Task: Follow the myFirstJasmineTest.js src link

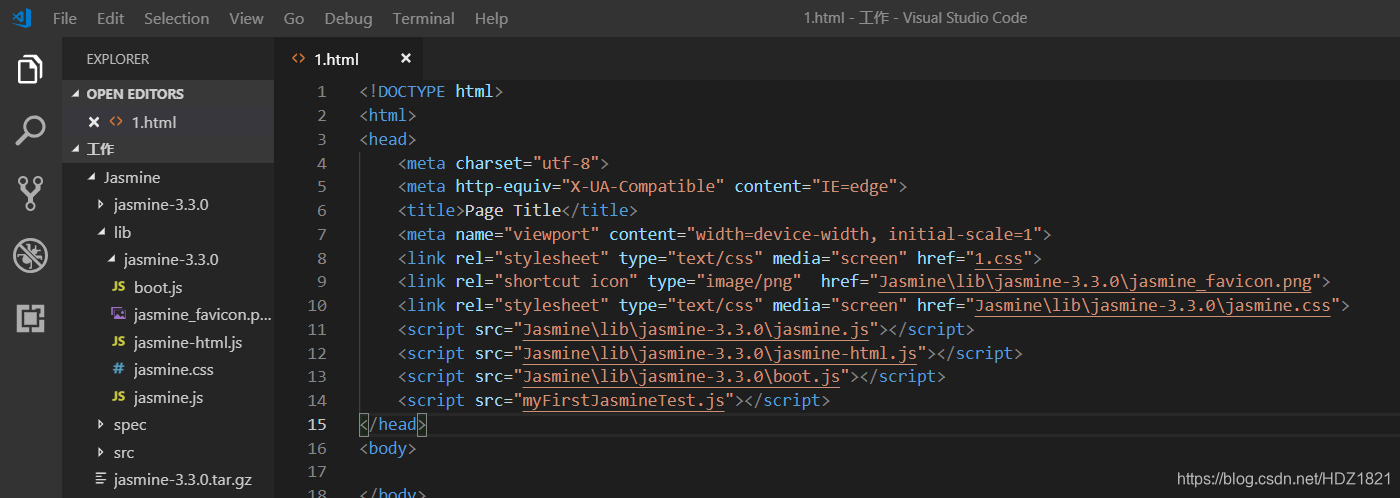Action: pos(625,401)
